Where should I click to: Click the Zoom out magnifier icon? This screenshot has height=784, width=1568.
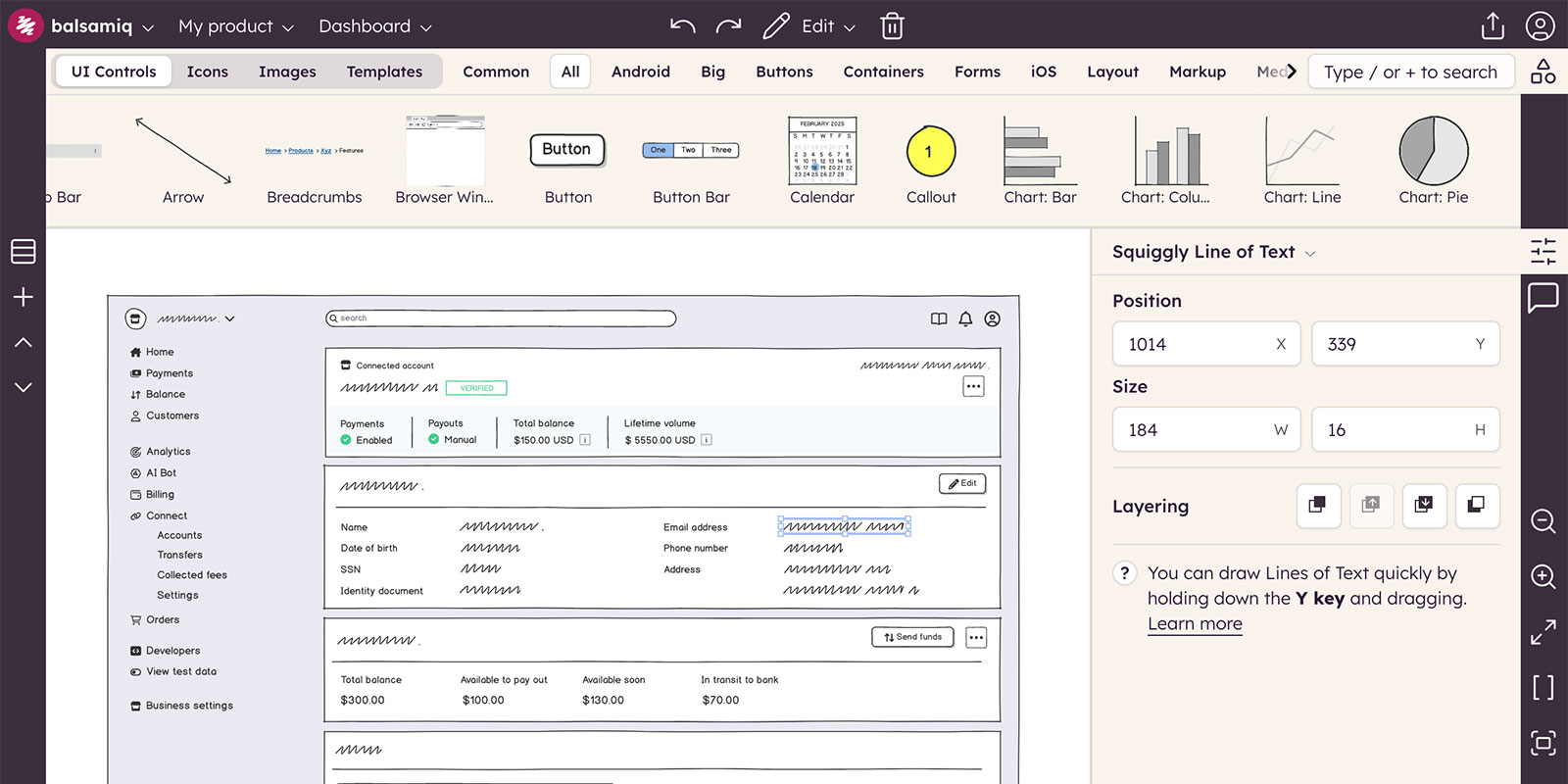pyautogui.click(x=1543, y=521)
